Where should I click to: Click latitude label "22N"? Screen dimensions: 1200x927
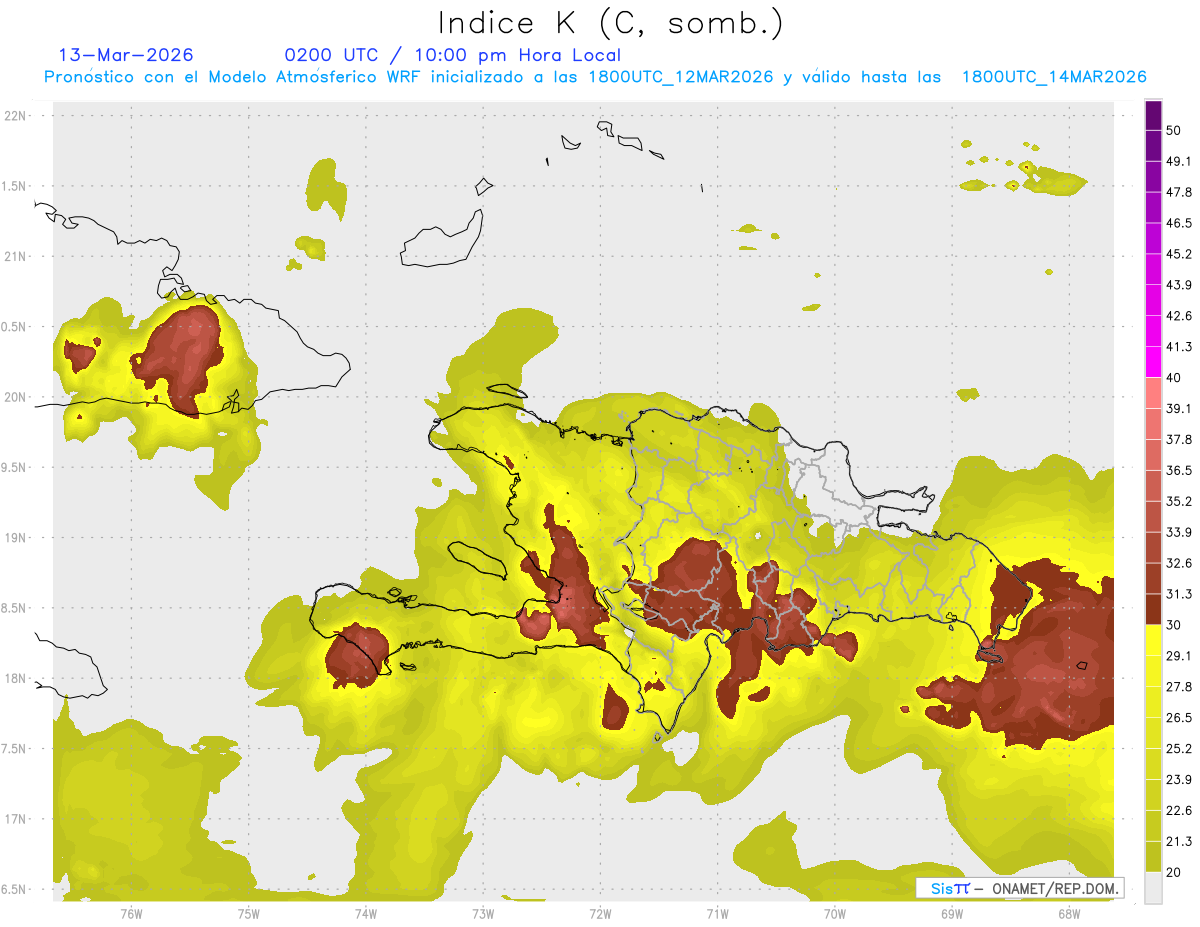(x=16, y=116)
